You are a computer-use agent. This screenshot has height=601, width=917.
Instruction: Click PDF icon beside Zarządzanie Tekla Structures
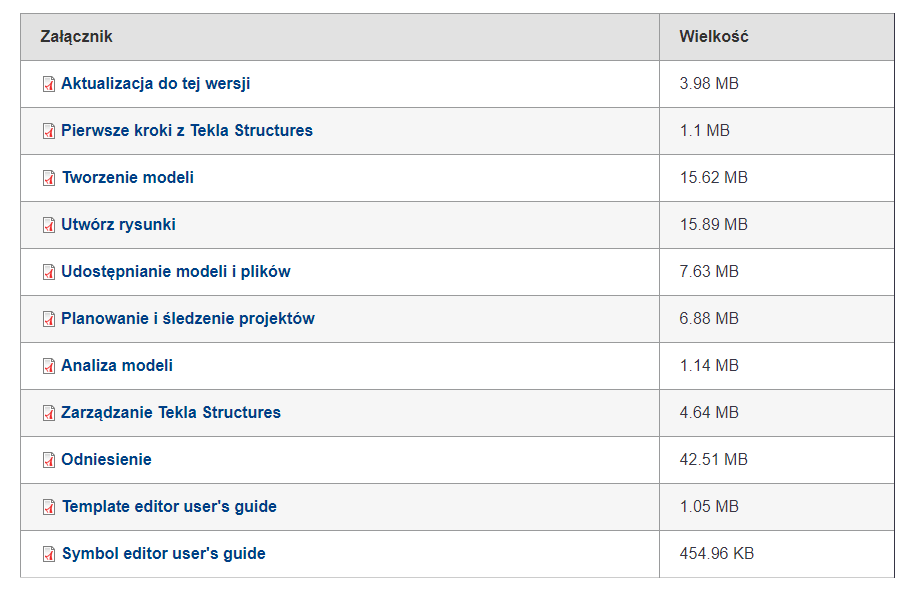click(49, 413)
